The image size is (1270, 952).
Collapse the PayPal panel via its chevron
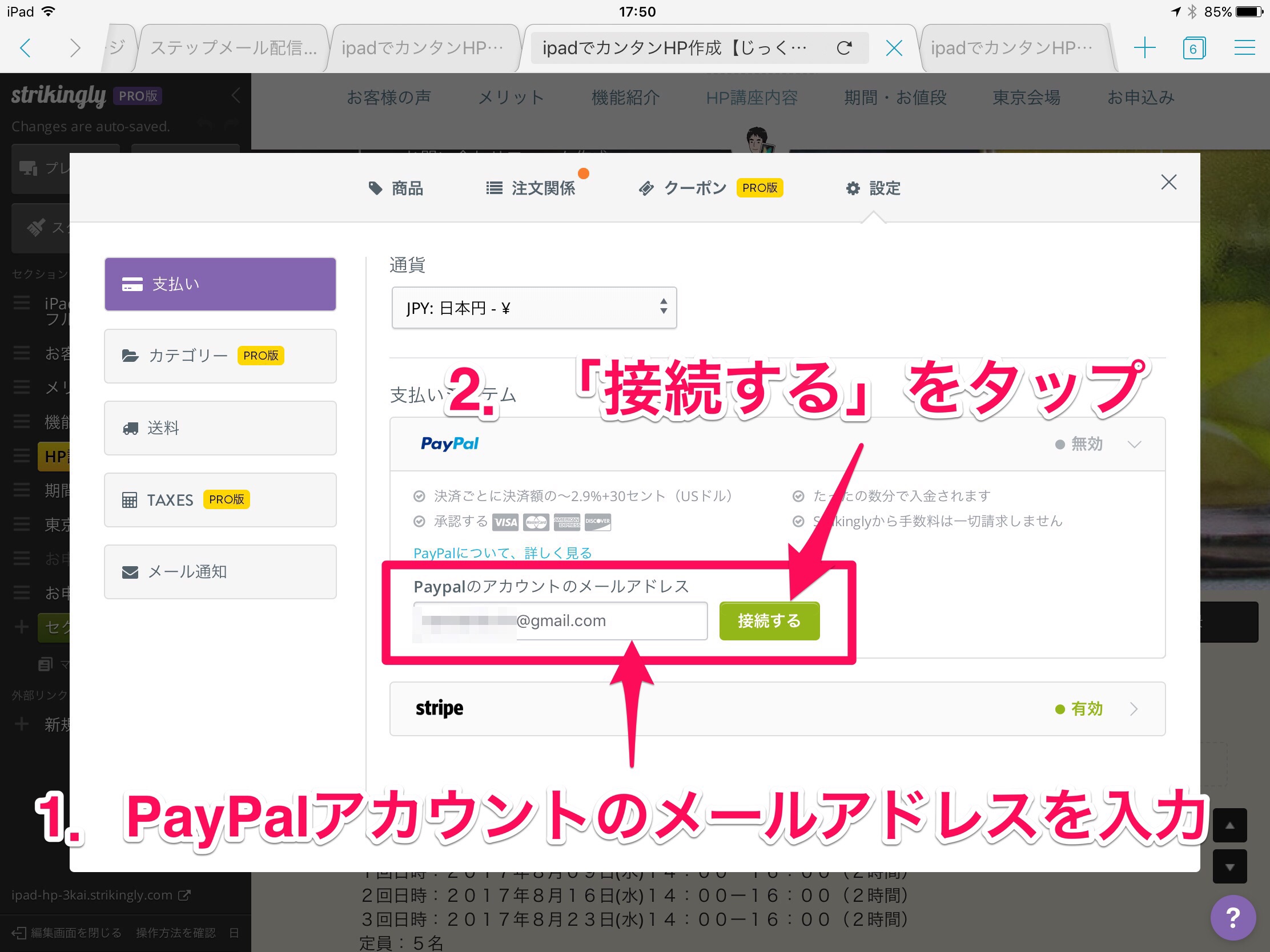coord(1134,444)
